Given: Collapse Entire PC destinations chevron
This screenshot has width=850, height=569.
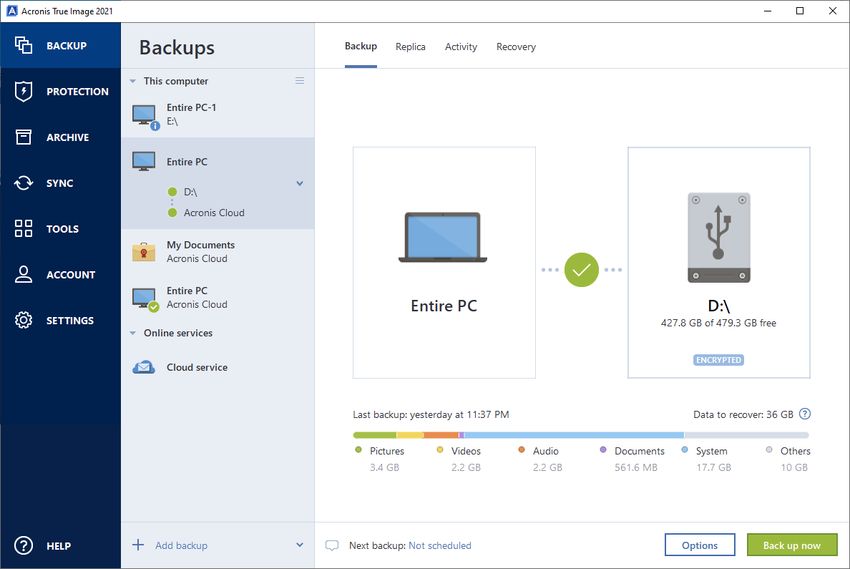Looking at the screenshot, I should pos(299,184).
